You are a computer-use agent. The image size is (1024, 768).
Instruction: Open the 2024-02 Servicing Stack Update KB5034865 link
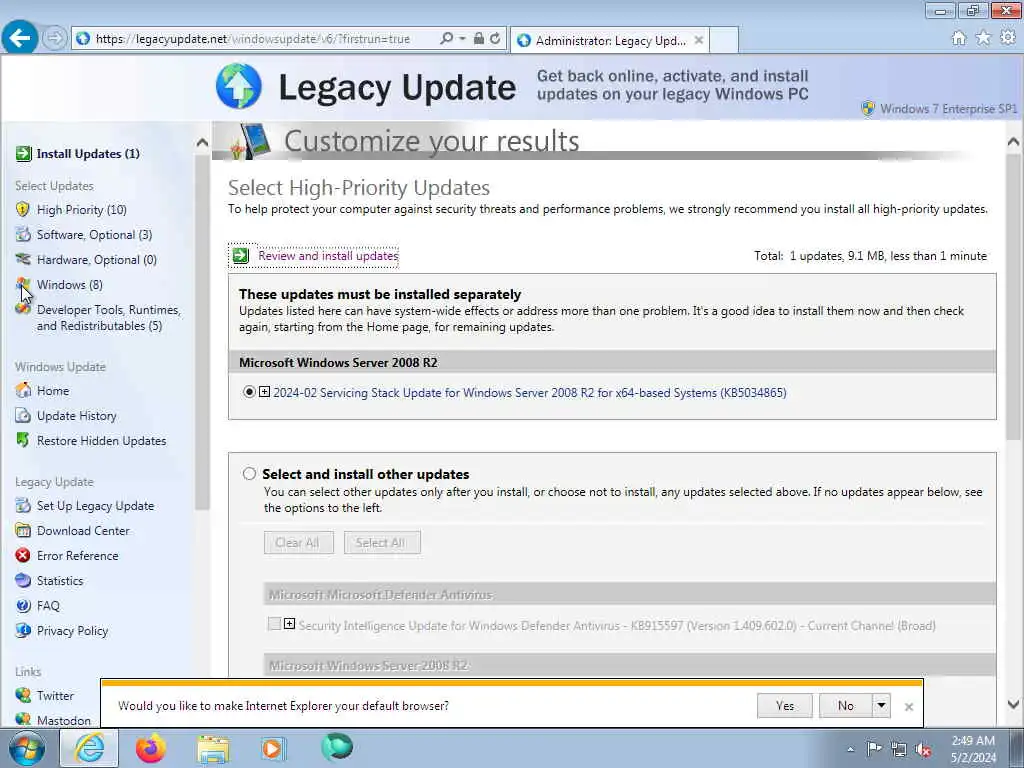coord(530,392)
